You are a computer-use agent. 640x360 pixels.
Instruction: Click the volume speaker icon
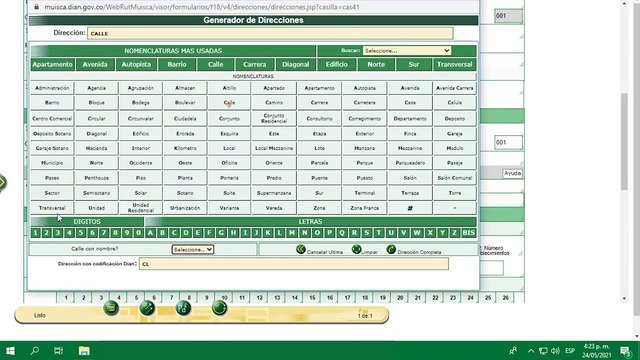pos(555,351)
